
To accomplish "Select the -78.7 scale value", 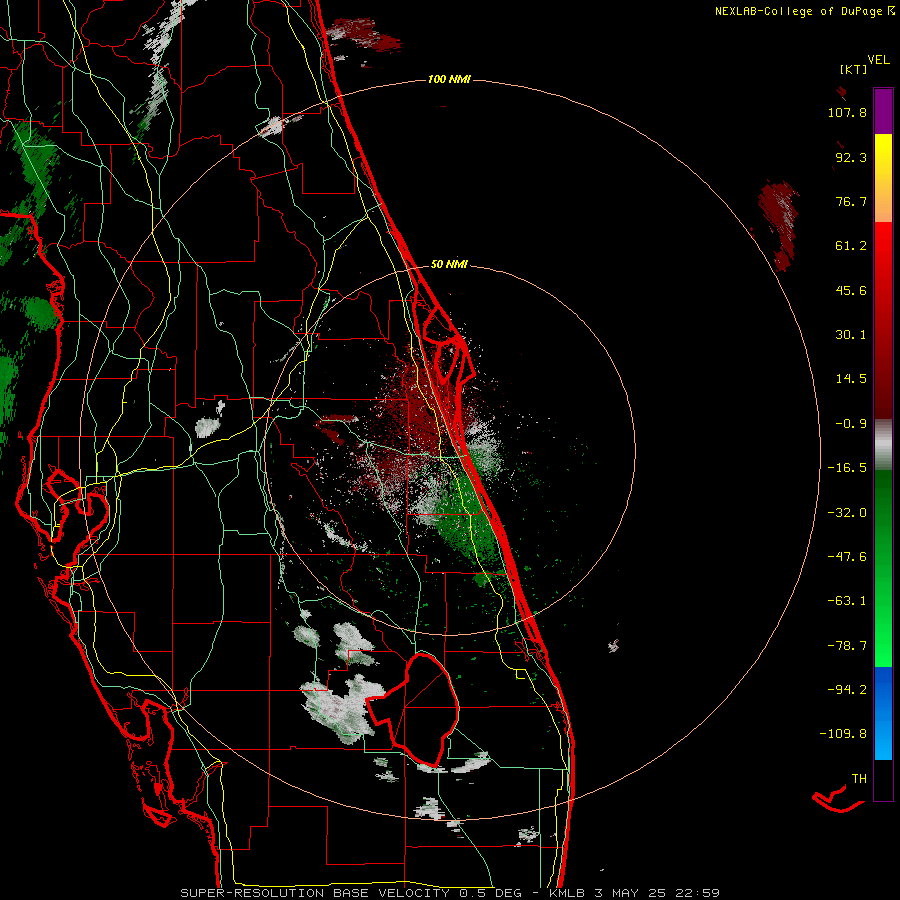I will [x=847, y=646].
